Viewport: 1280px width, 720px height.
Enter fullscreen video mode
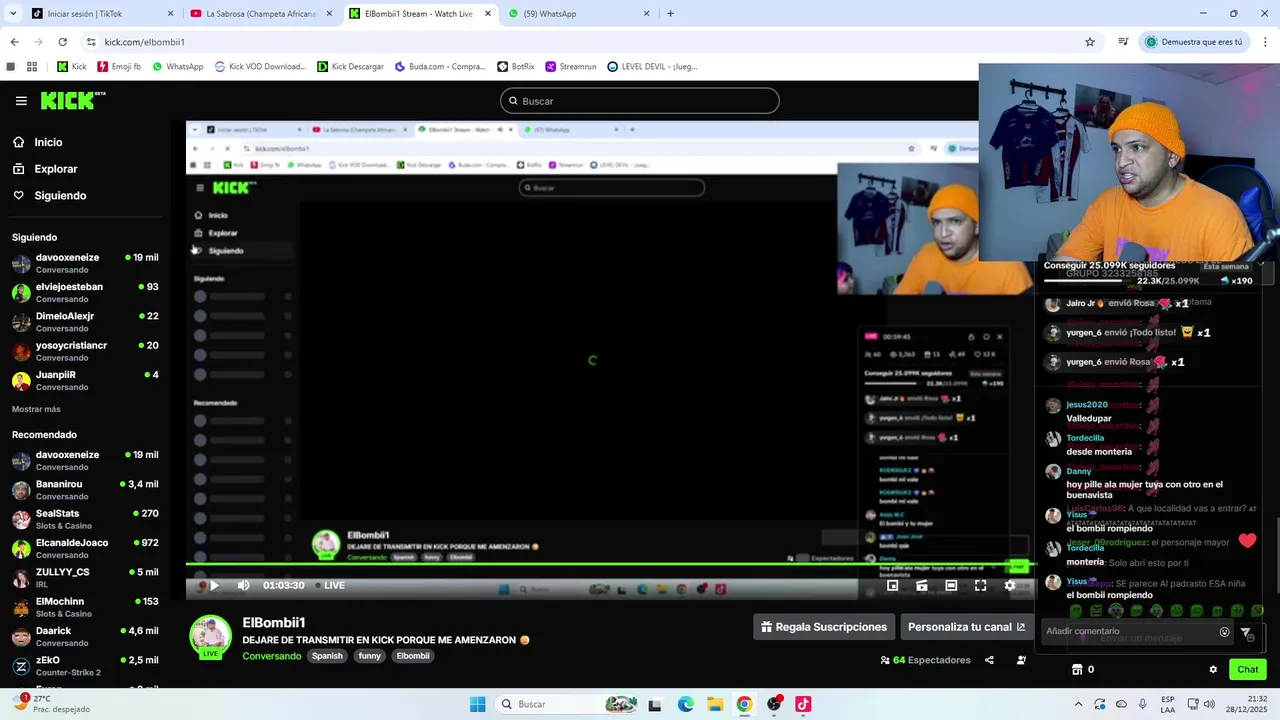click(980, 586)
